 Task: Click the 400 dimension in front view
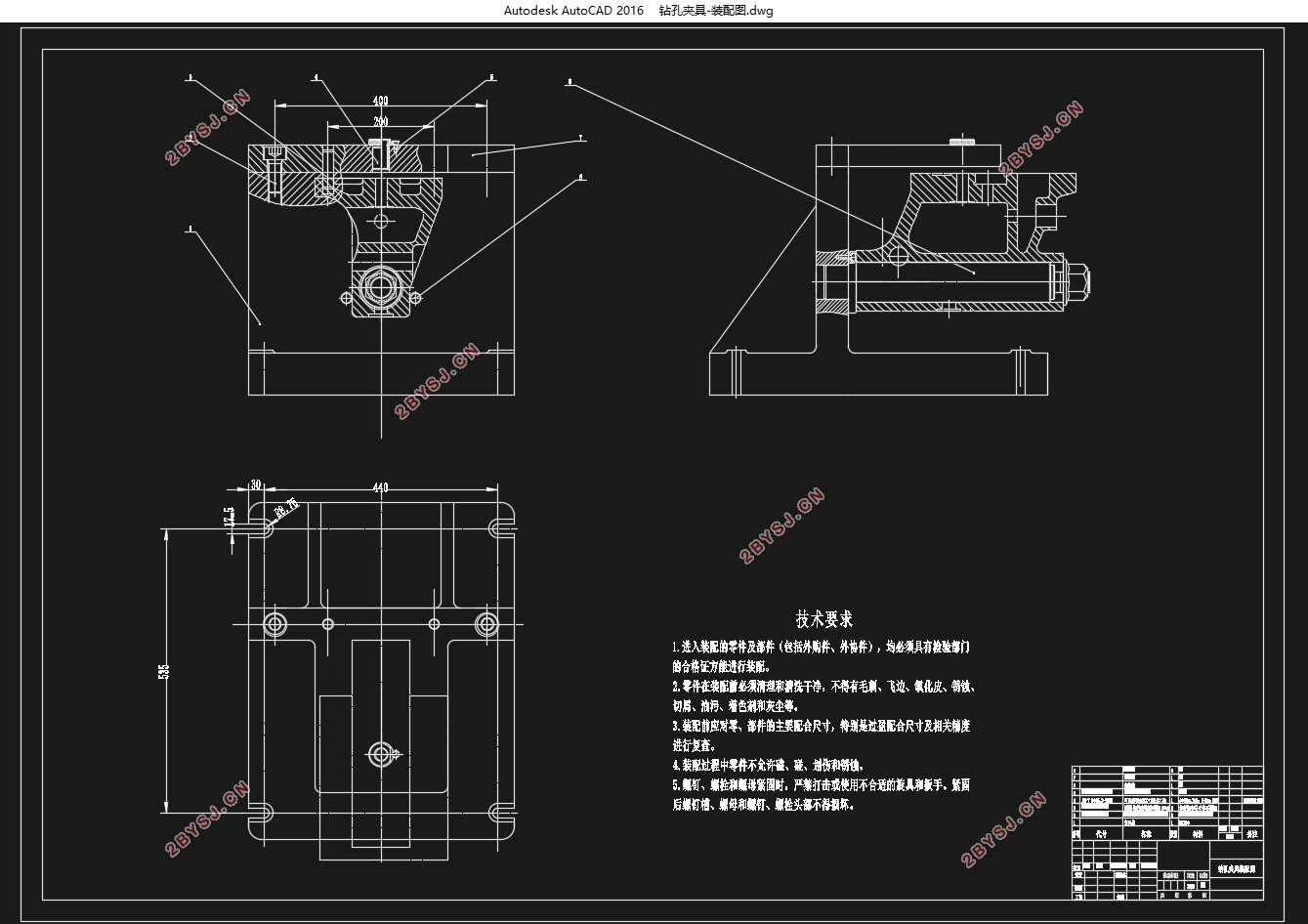click(x=380, y=101)
